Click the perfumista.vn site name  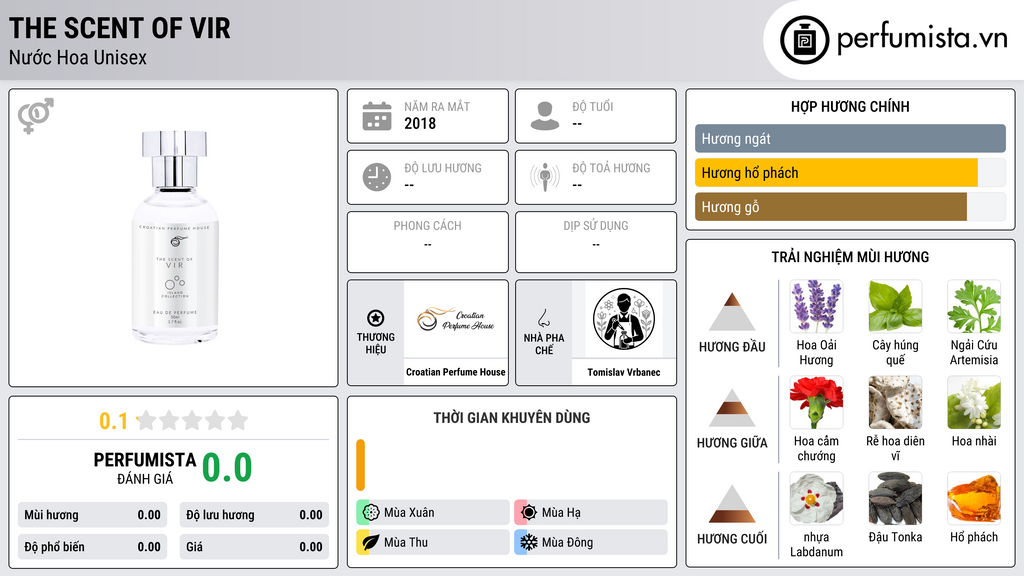tap(922, 39)
